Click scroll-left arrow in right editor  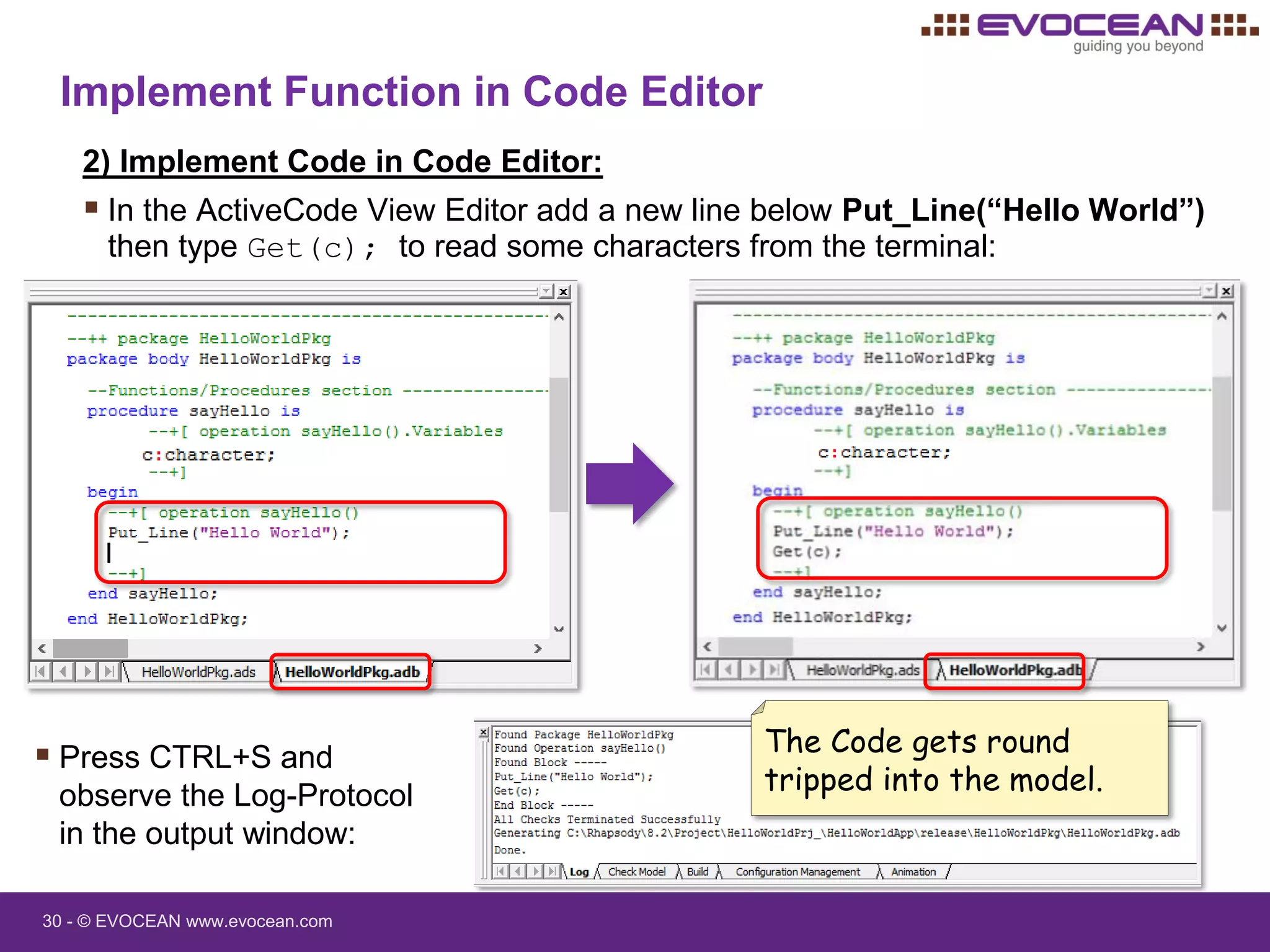707,647
